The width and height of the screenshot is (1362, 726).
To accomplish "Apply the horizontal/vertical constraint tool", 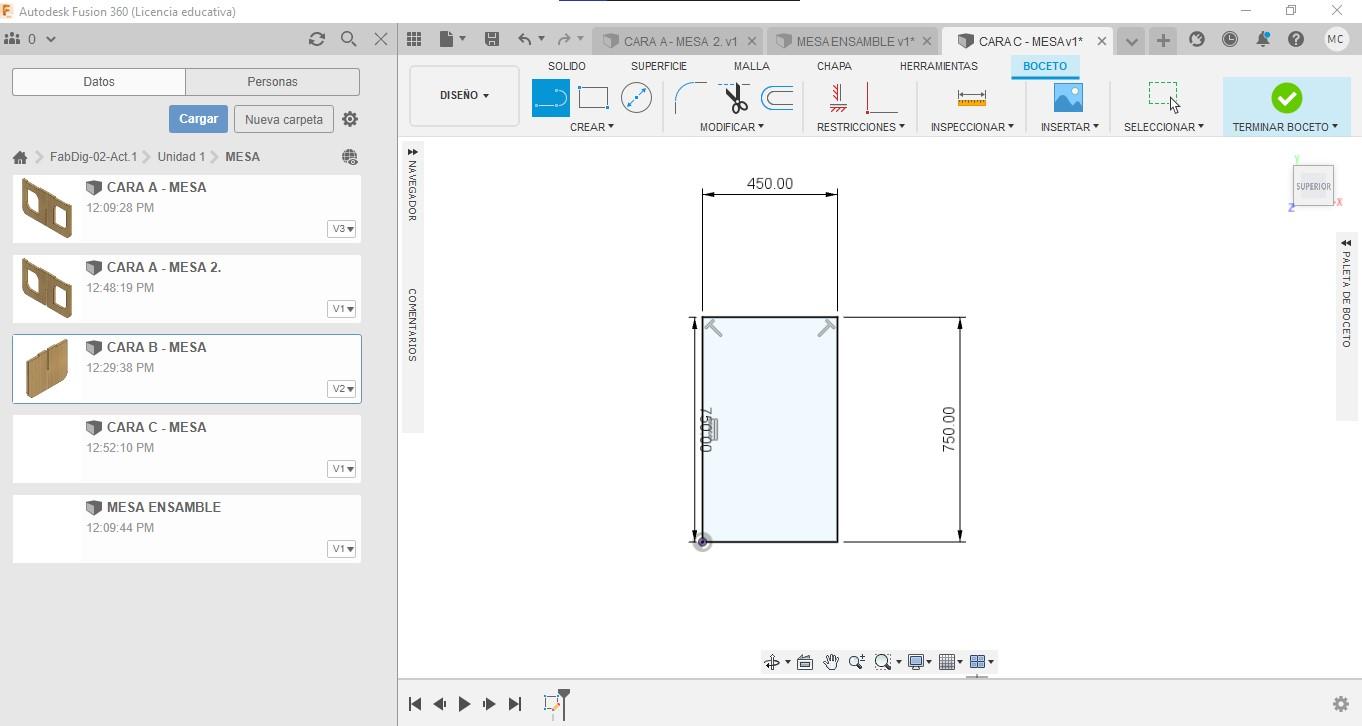I will (838, 98).
